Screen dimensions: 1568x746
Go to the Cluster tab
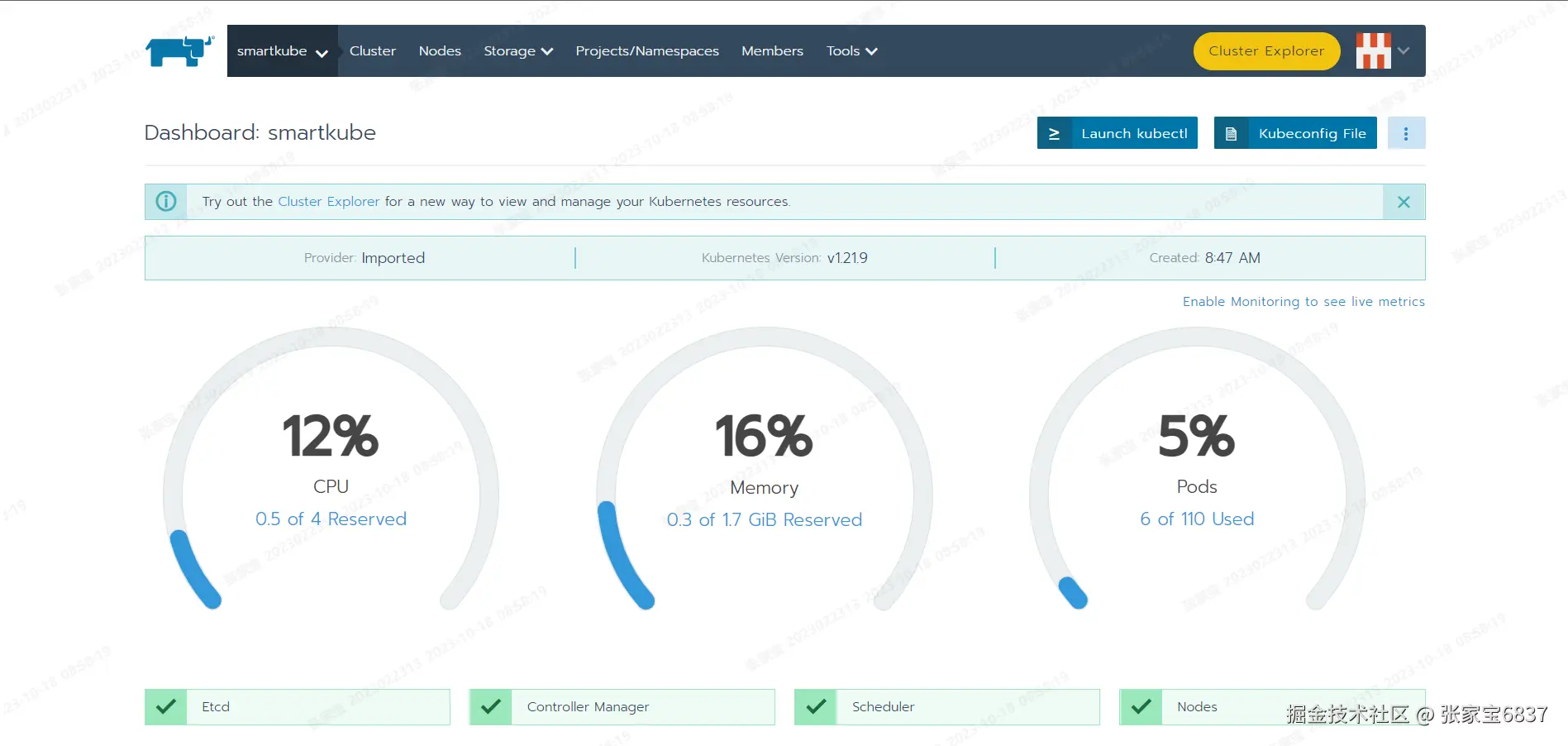(x=373, y=51)
